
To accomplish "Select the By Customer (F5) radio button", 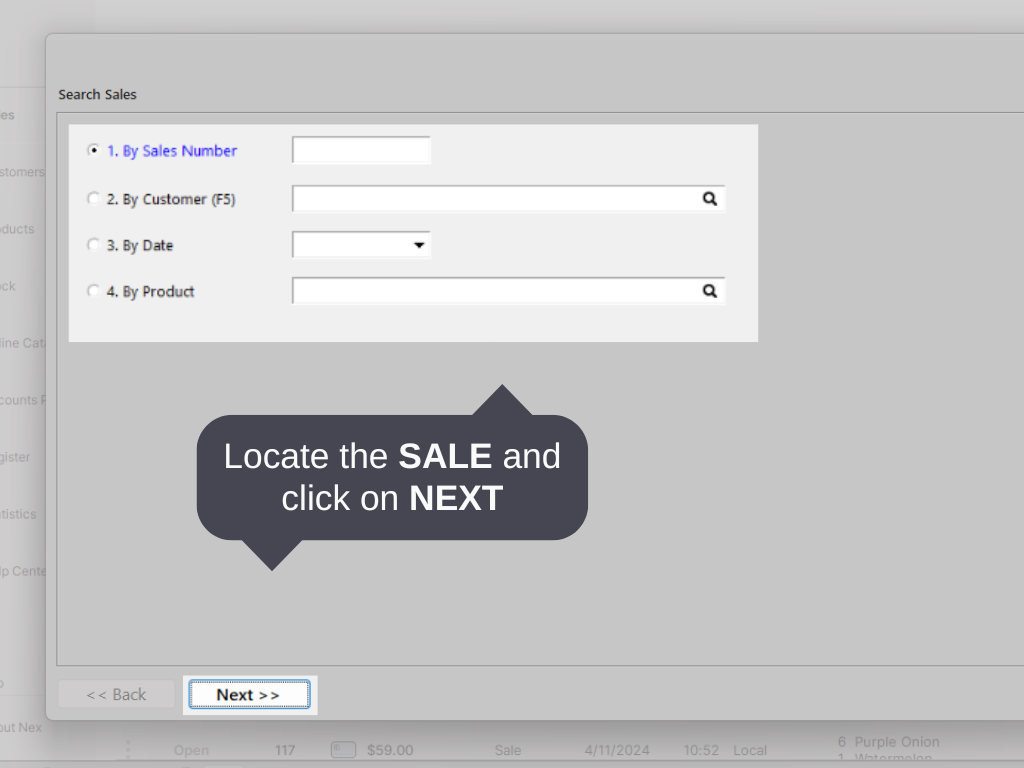I will 93,198.
